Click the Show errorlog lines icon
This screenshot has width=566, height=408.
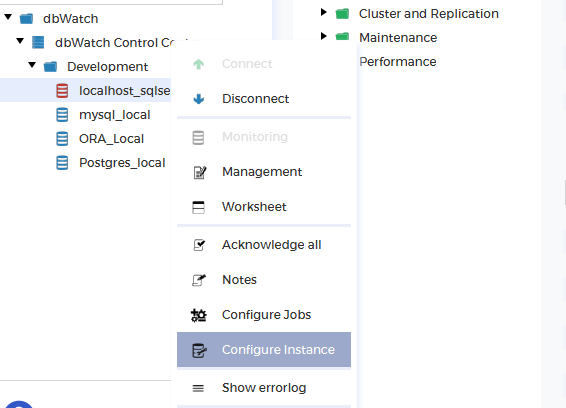(198, 388)
